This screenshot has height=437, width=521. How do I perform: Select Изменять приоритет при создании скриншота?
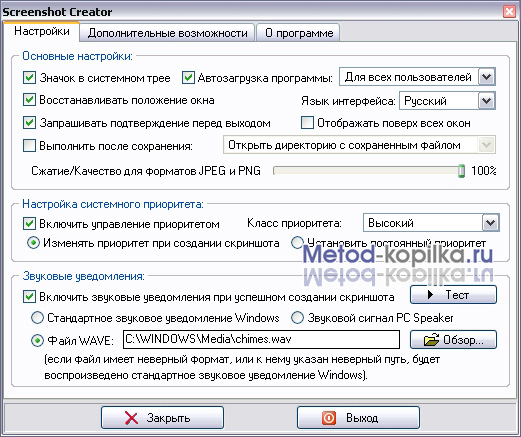[x=33, y=243]
